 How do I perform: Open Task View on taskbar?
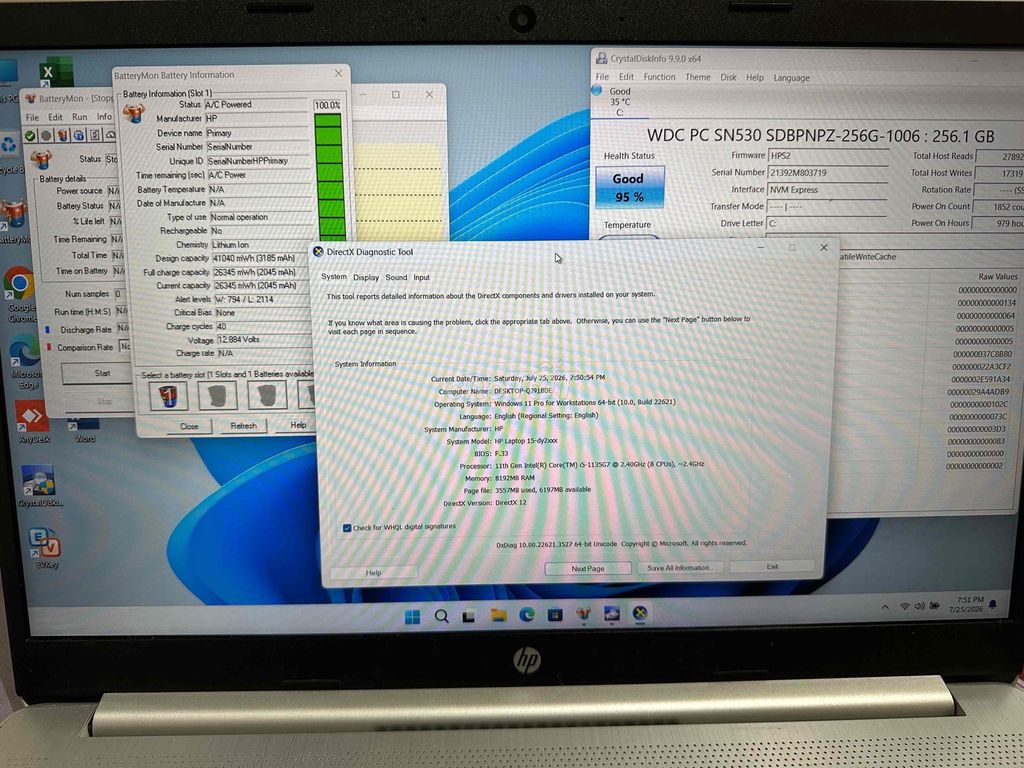(x=469, y=616)
